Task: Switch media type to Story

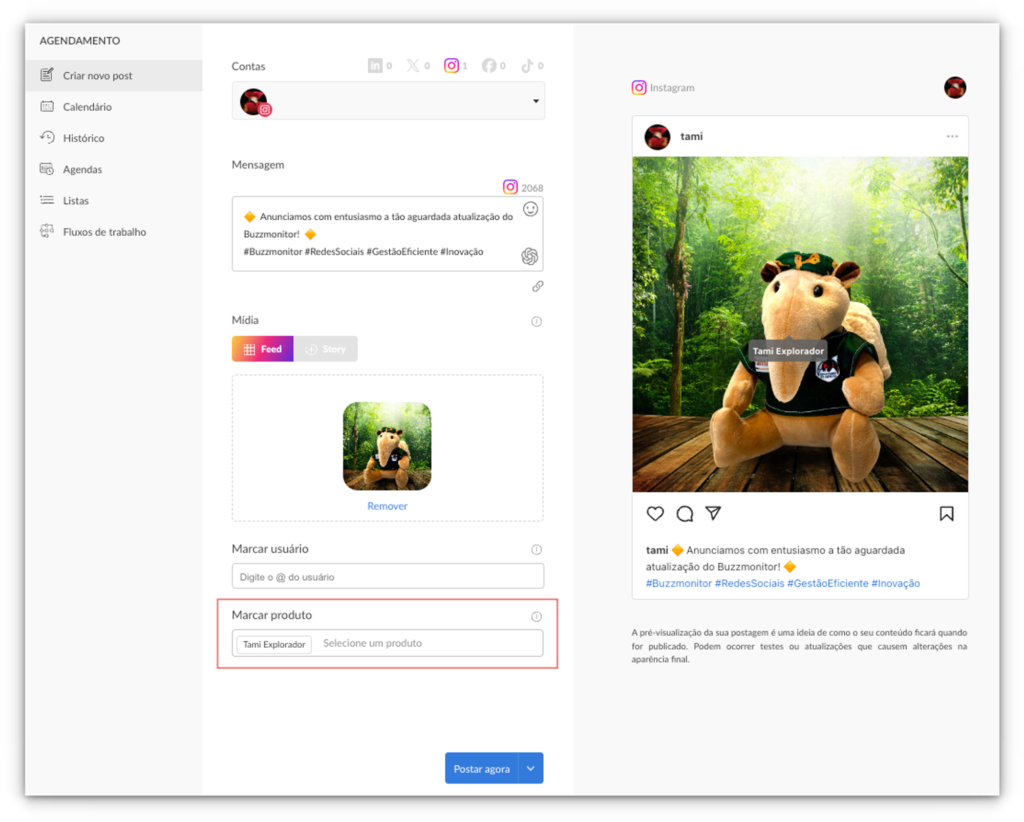Action: [x=326, y=349]
